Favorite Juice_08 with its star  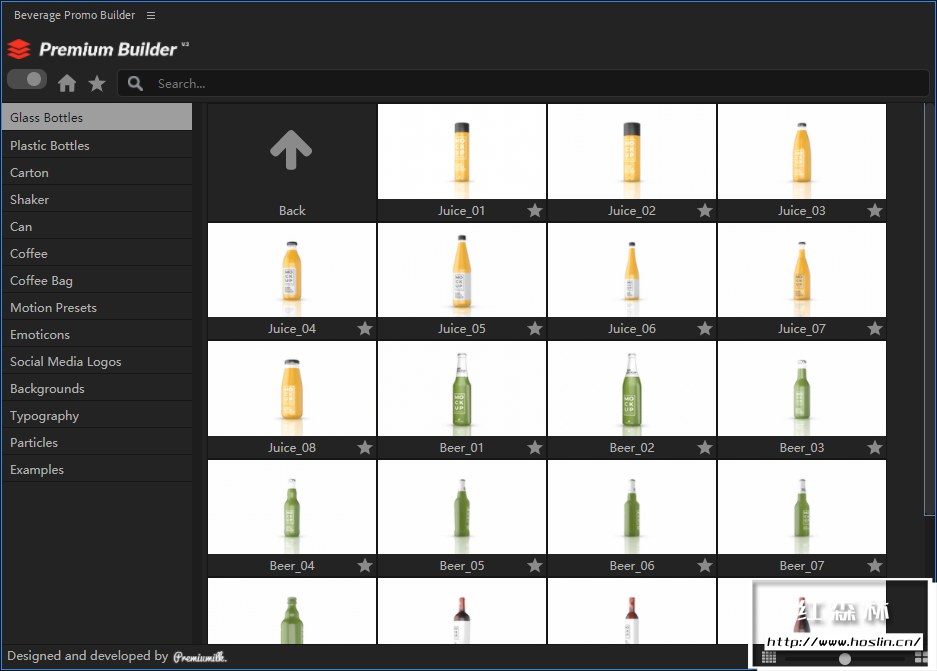click(365, 447)
